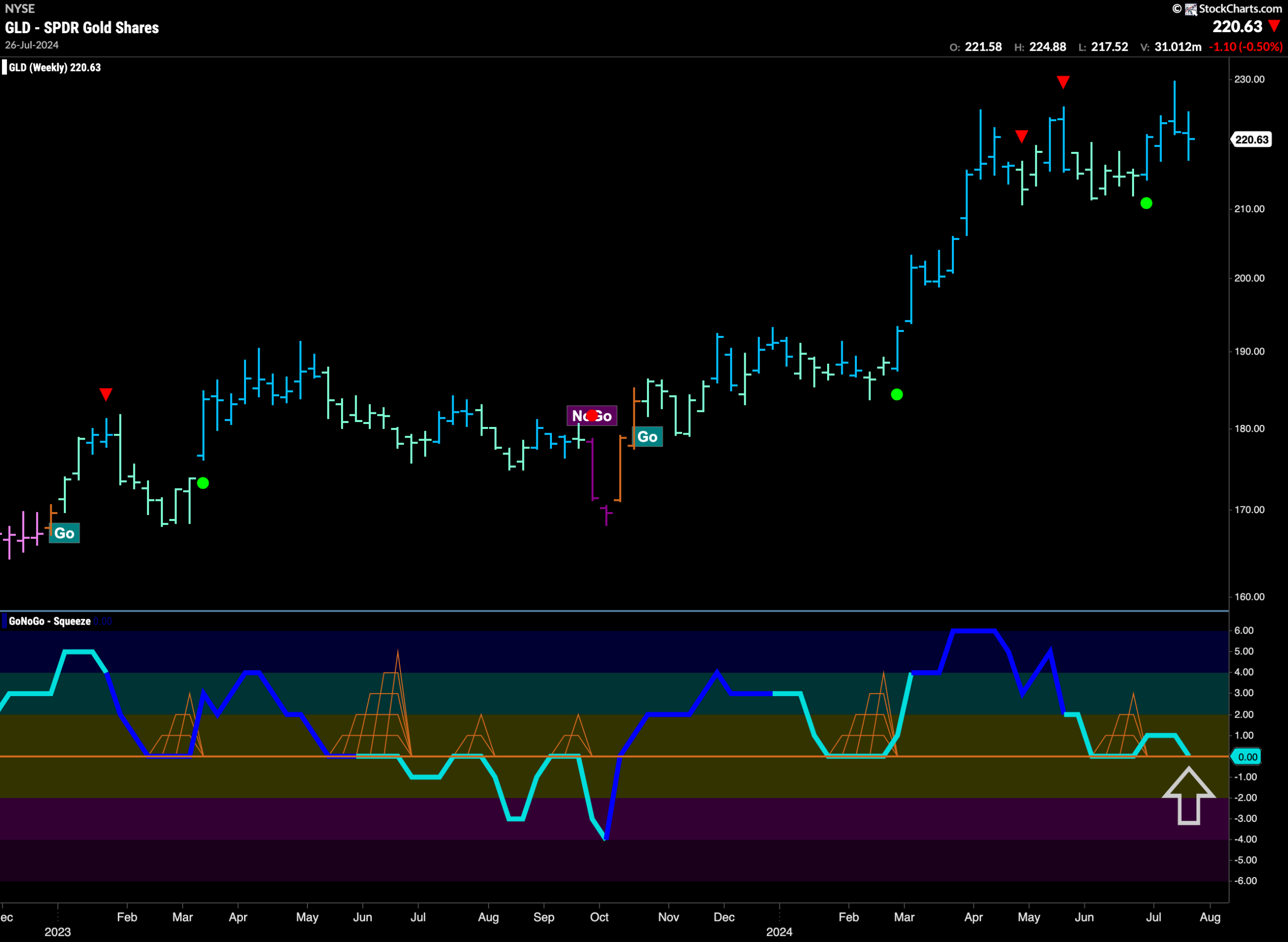The image size is (1288, 942).
Task: Click the red triangle above January 2023 bars
Action: 106,395
